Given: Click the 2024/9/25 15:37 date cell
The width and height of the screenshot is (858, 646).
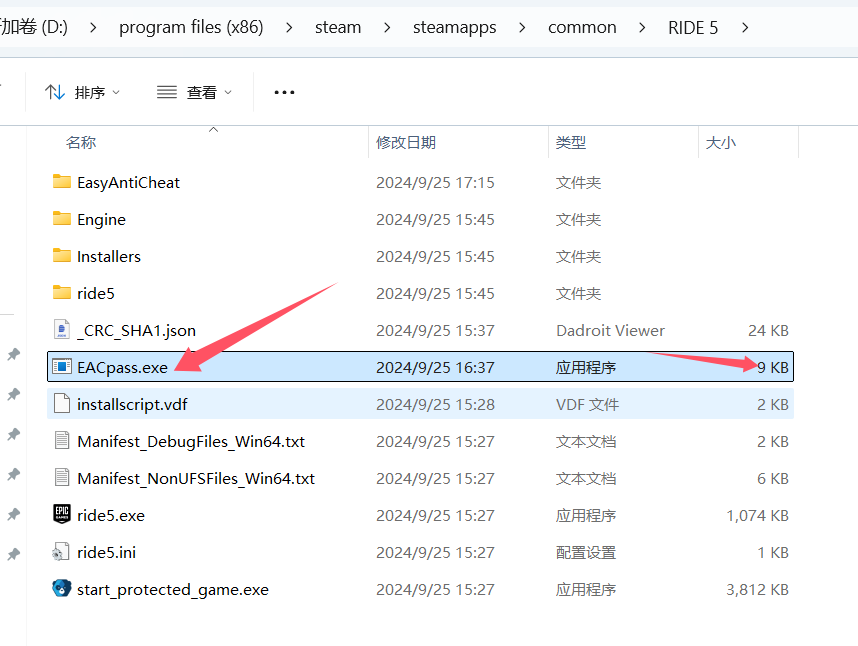Looking at the screenshot, I should point(435,330).
